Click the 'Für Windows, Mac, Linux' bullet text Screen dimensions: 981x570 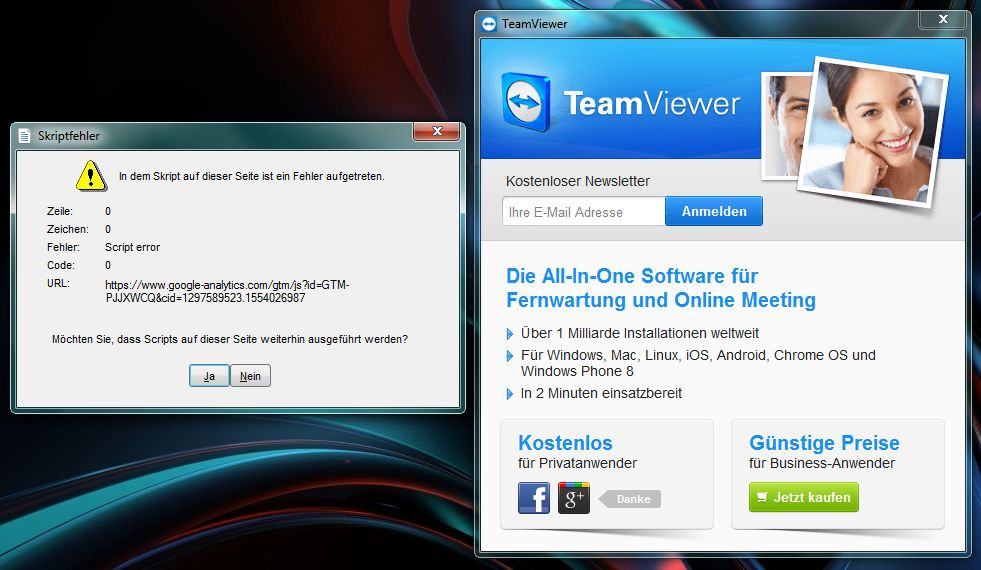(x=698, y=363)
